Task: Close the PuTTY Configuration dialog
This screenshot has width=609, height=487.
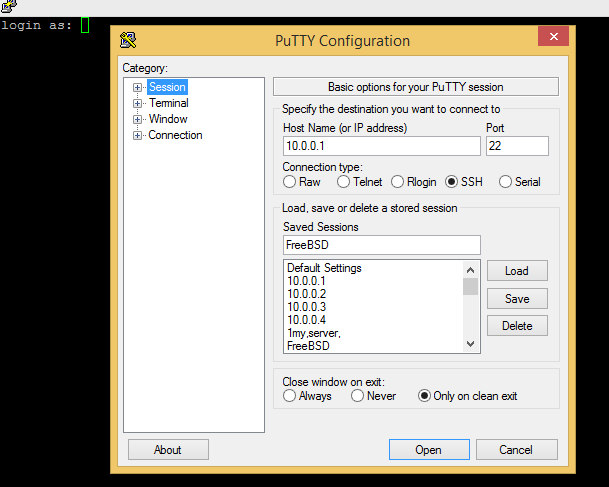Action: pyautogui.click(x=553, y=36)
